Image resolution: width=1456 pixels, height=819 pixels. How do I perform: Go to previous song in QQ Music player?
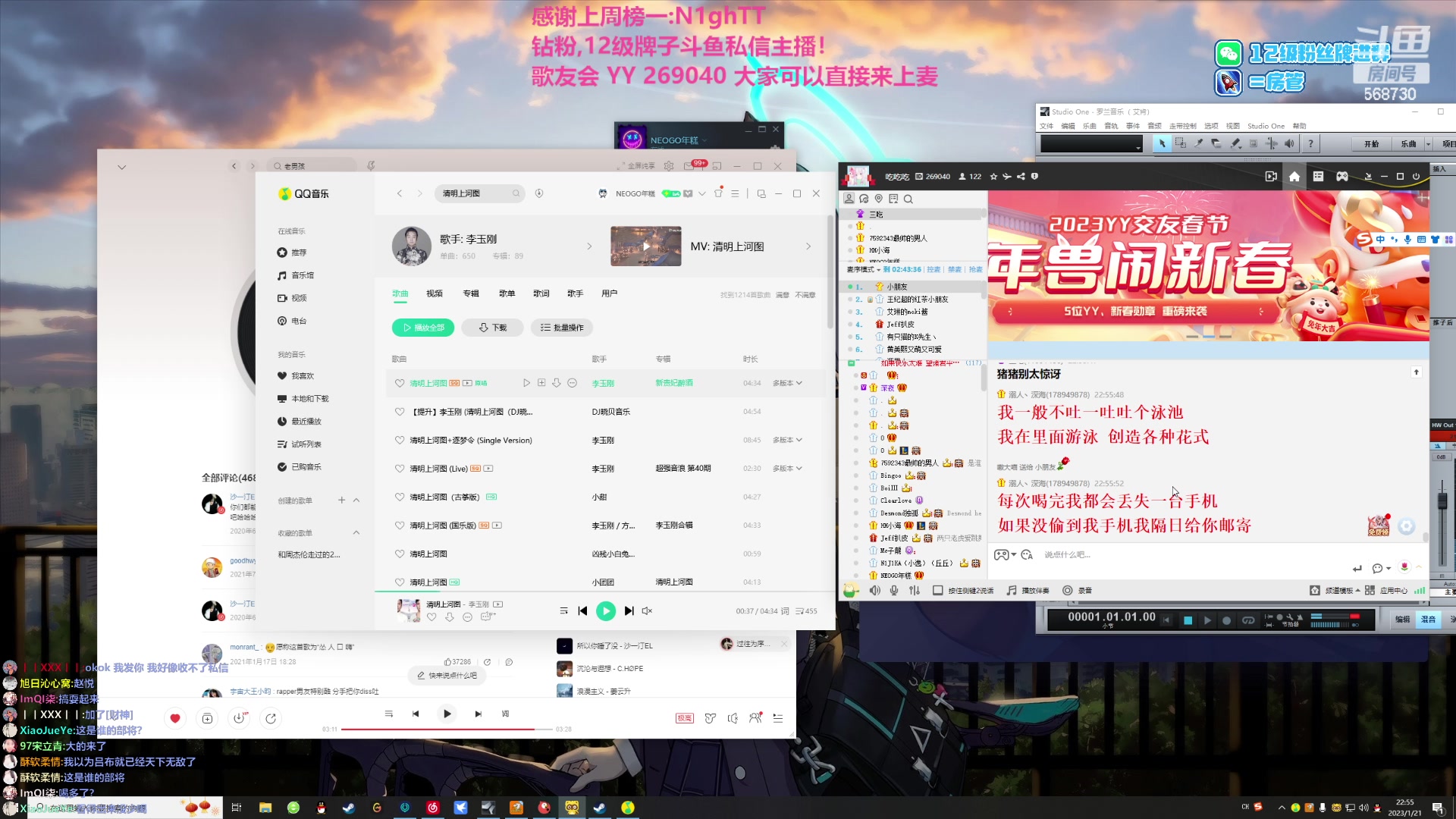point(582,611)
